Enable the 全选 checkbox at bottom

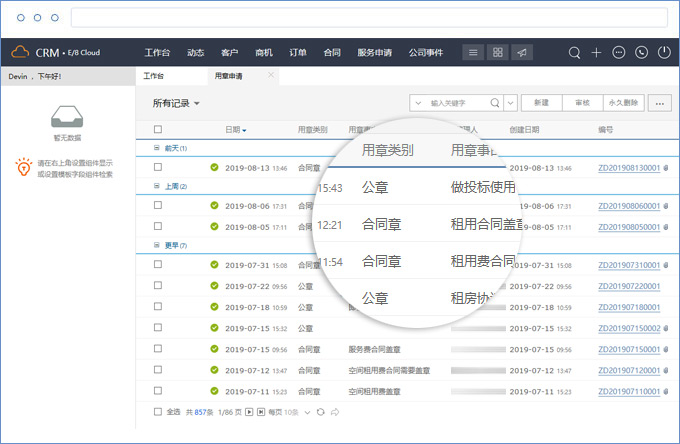click(157, 411)
